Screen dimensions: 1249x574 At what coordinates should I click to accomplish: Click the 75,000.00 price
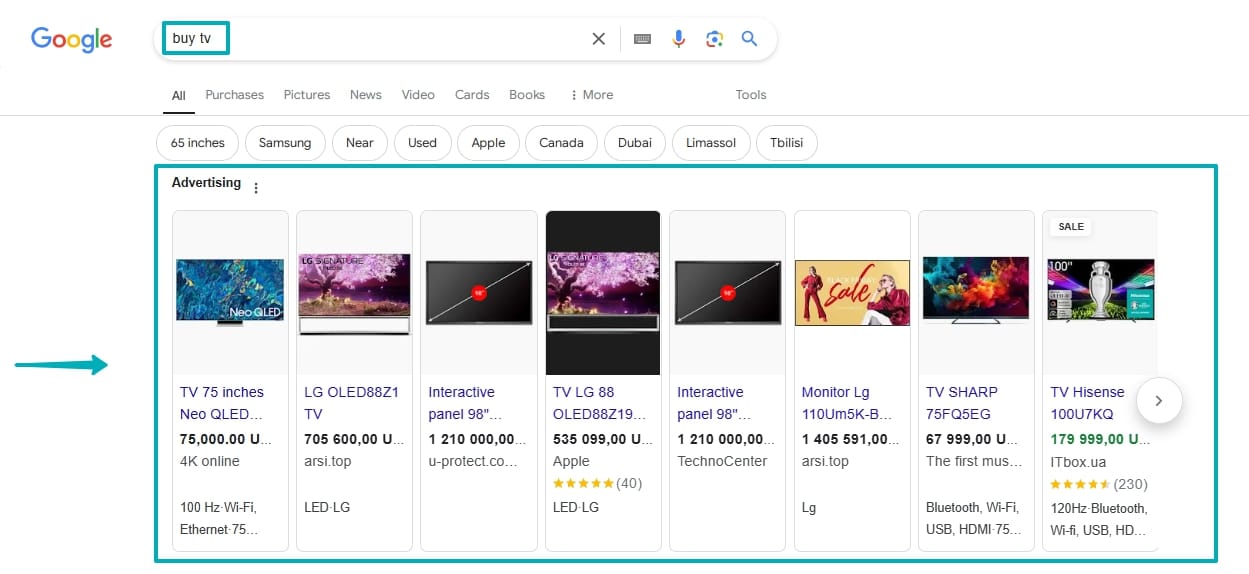(x=226, y=439)
